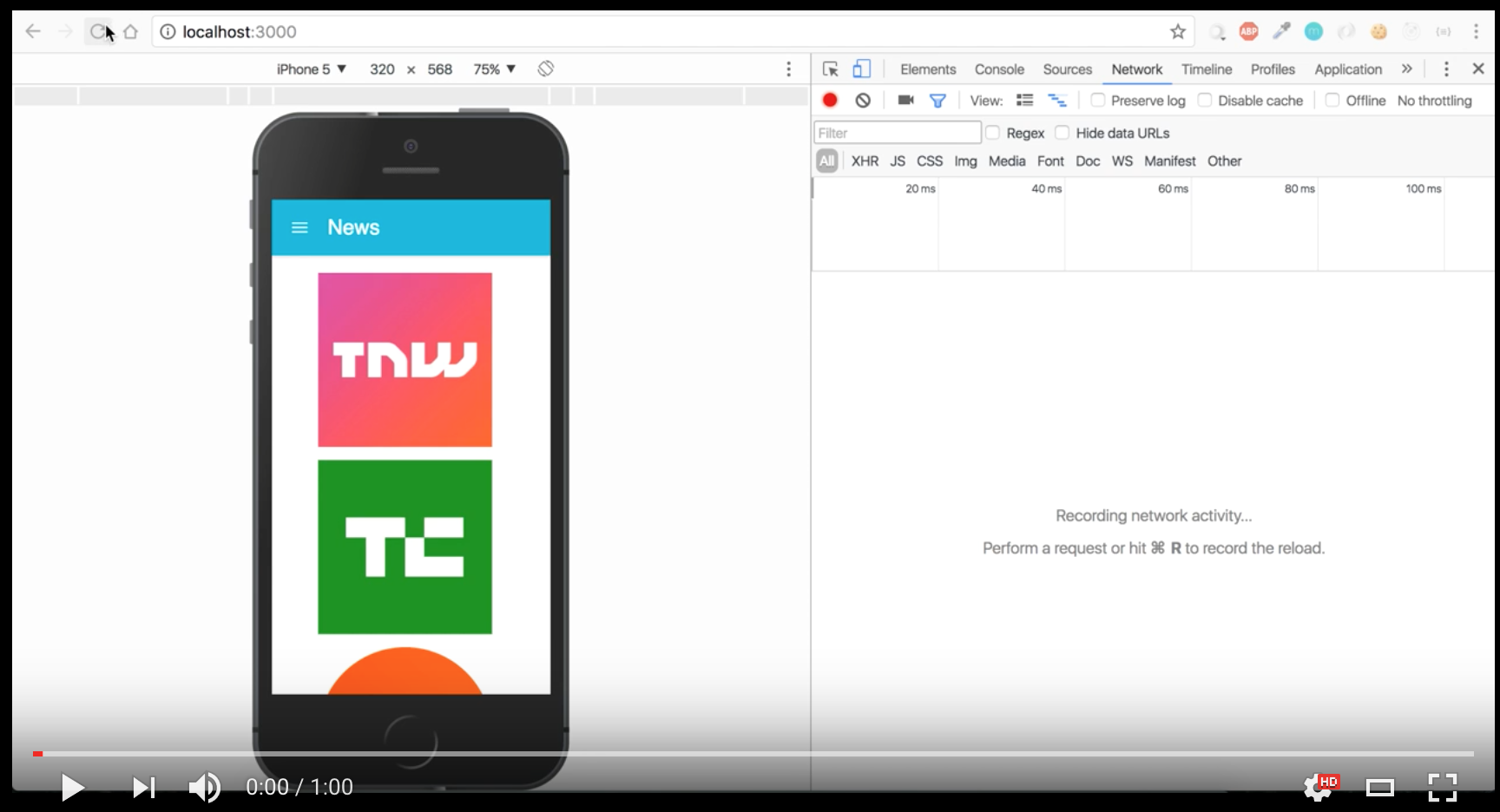This screenshot has height=812, width=1500.
Task: Stop recording network log via red record icon
Action: pos(829,100)
